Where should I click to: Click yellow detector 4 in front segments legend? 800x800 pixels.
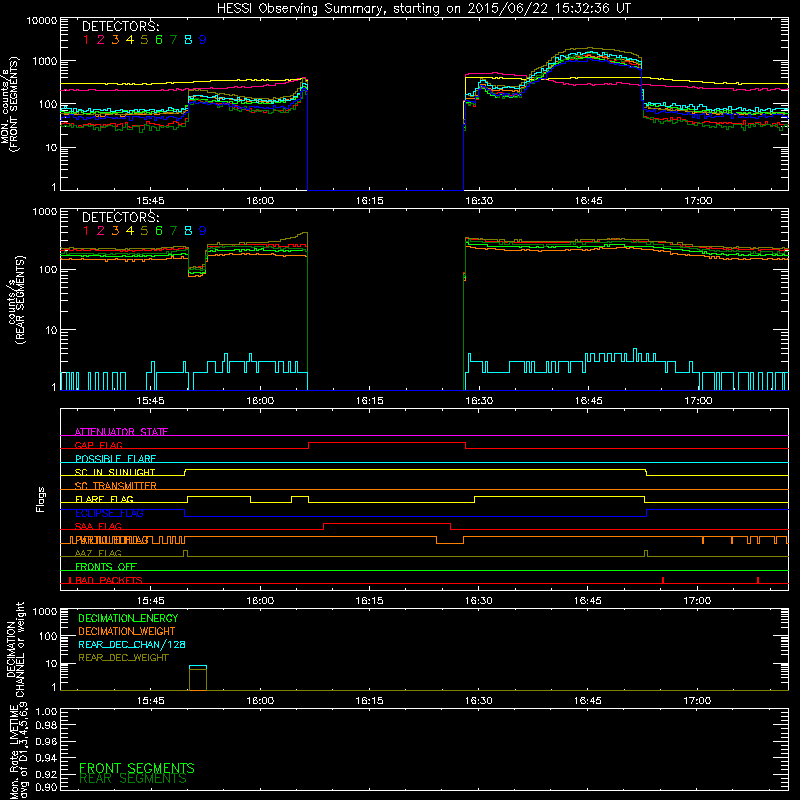click(130, 40)
